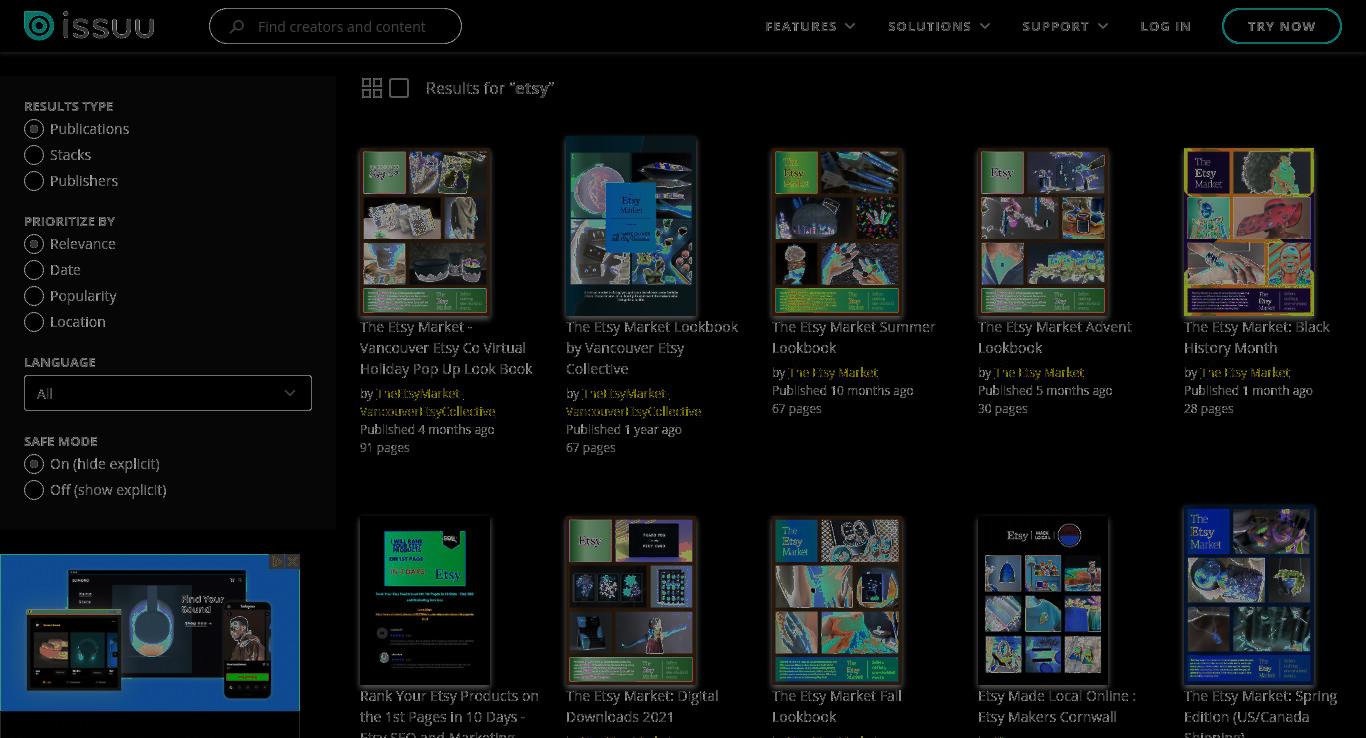
Task: Click the title The Etsy Market: Digital Downloads 2021
Action: click(x=642, y=706)
